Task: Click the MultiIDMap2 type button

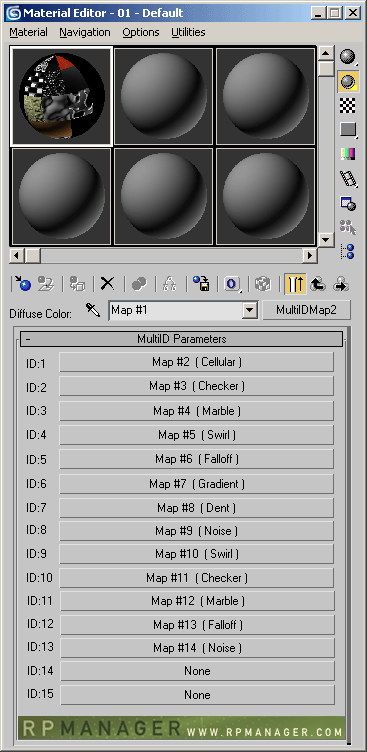Action: pos(307,310)
